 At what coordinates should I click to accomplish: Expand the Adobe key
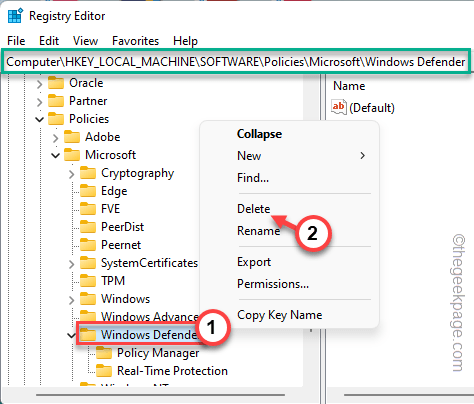click(x=55, y=138)
